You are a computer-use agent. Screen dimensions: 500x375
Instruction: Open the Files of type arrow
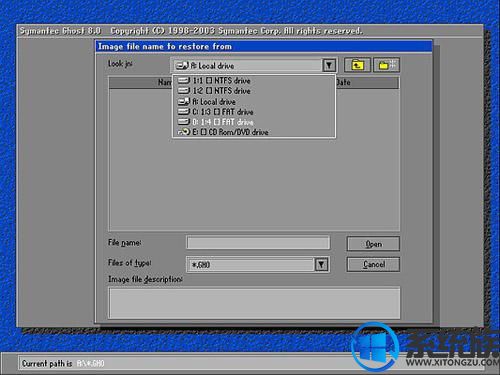coord(321,265)
